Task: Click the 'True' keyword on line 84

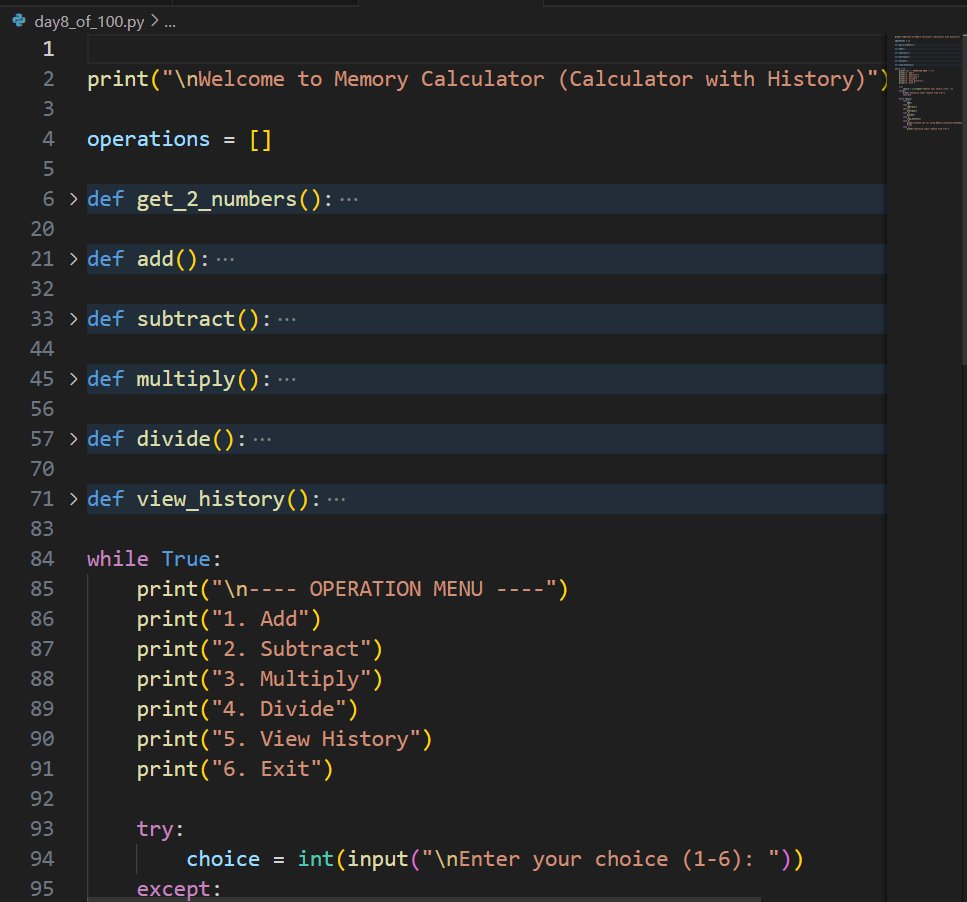Action: 186,559
